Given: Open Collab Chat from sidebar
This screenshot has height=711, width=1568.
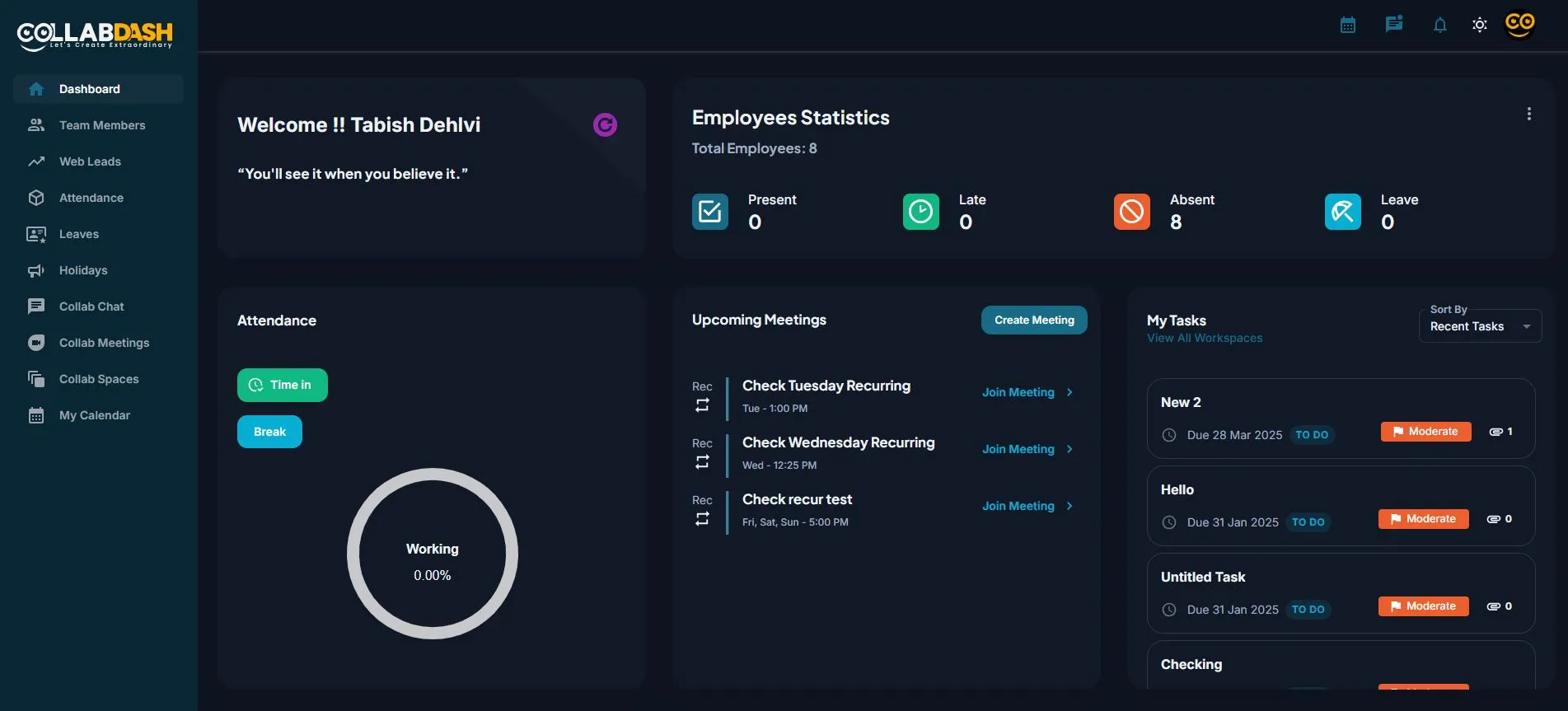Looking at the screenshot, I should (x=98, y=306).
